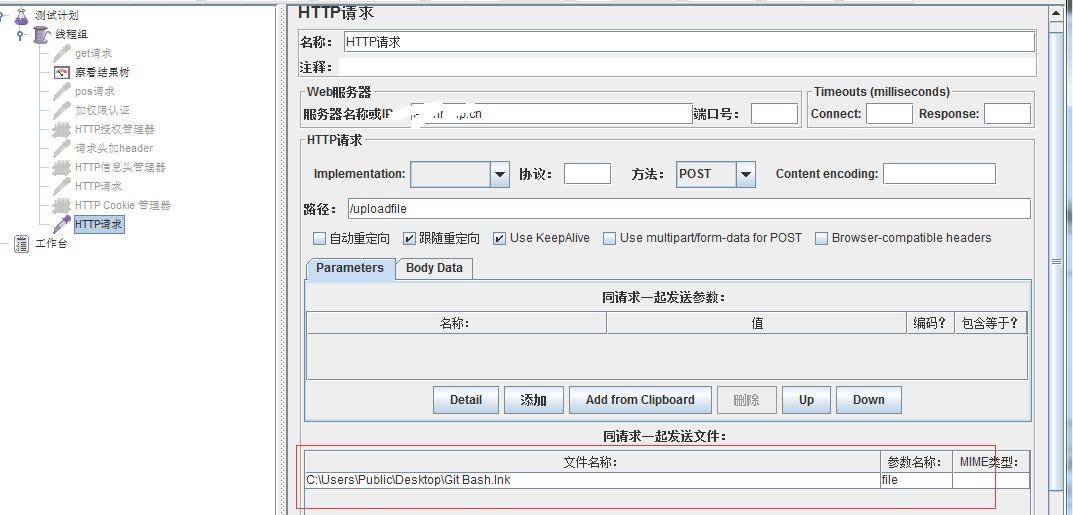Select the pos请求 tree item
The image size is (1073, 515).
[x=94, y=91]
